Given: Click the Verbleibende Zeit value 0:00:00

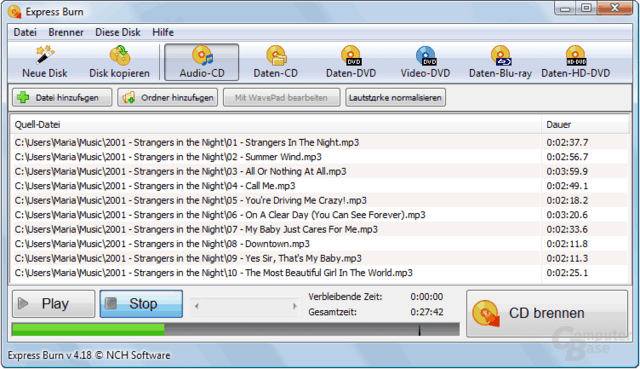Looking at the screenshot, I should pos(427,297).
